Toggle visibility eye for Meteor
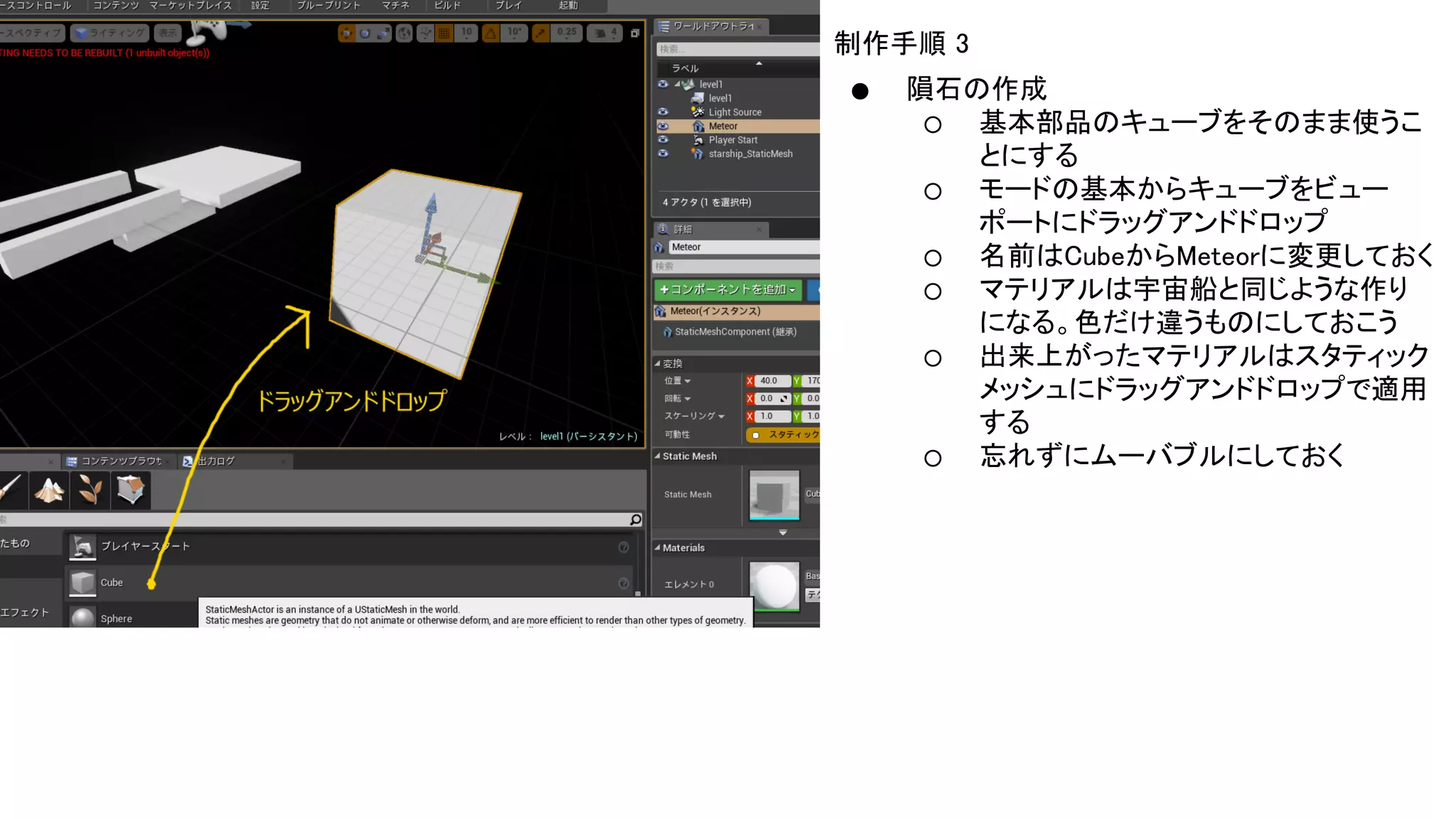 click(663, 126)
